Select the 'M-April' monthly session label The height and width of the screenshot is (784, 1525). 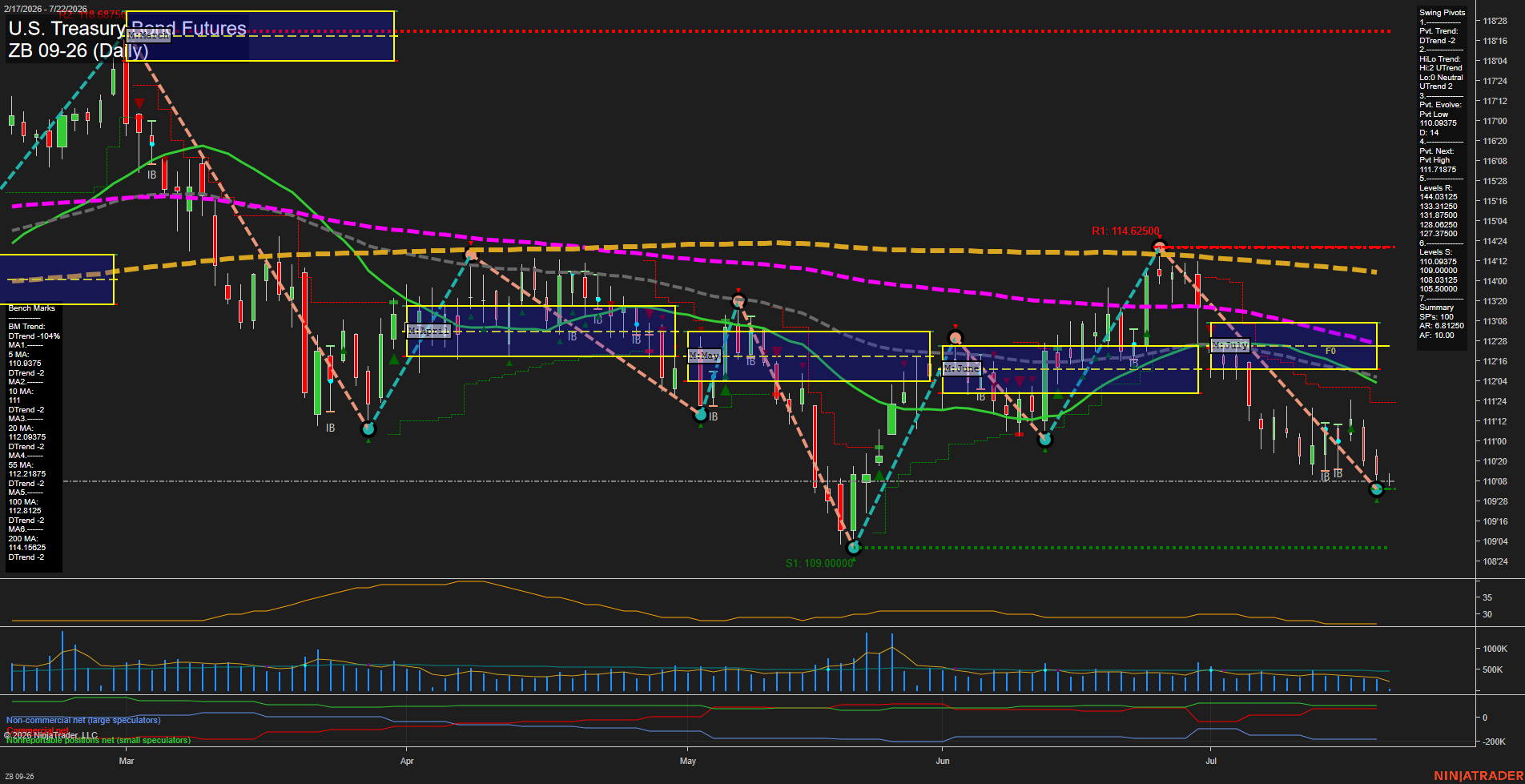click(429, 331)
